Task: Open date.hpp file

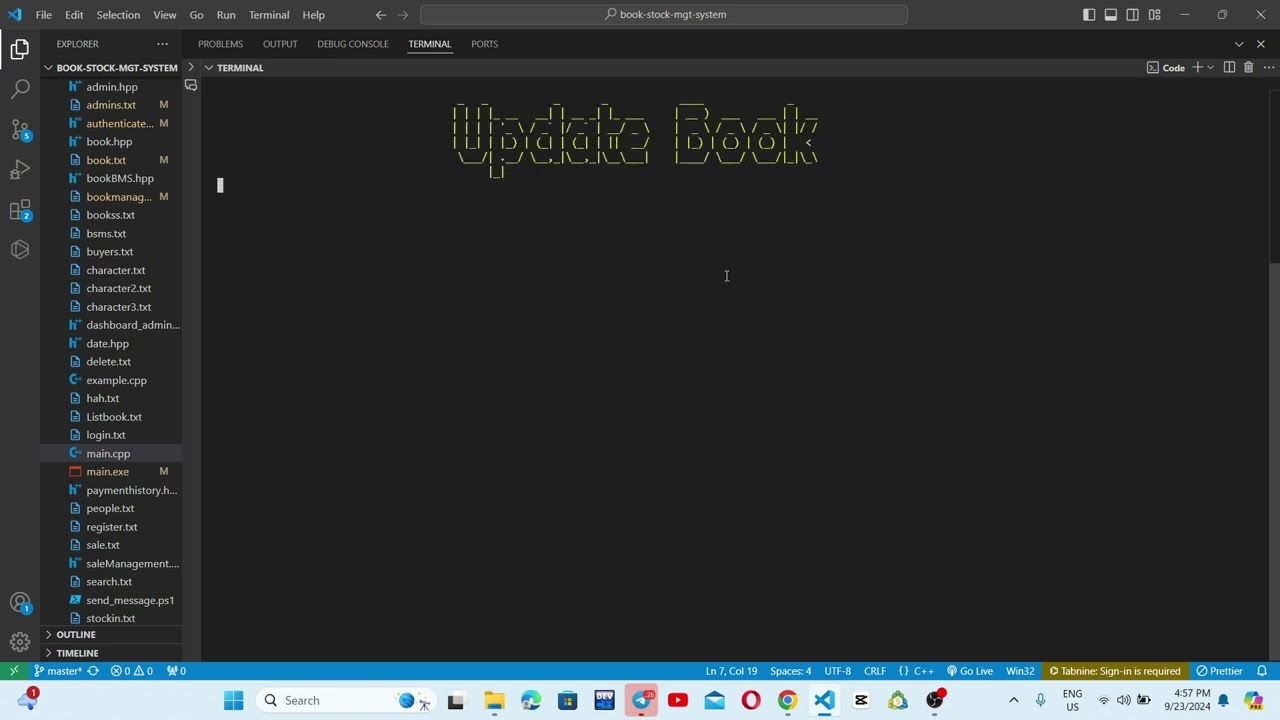Action: (111, 344)
